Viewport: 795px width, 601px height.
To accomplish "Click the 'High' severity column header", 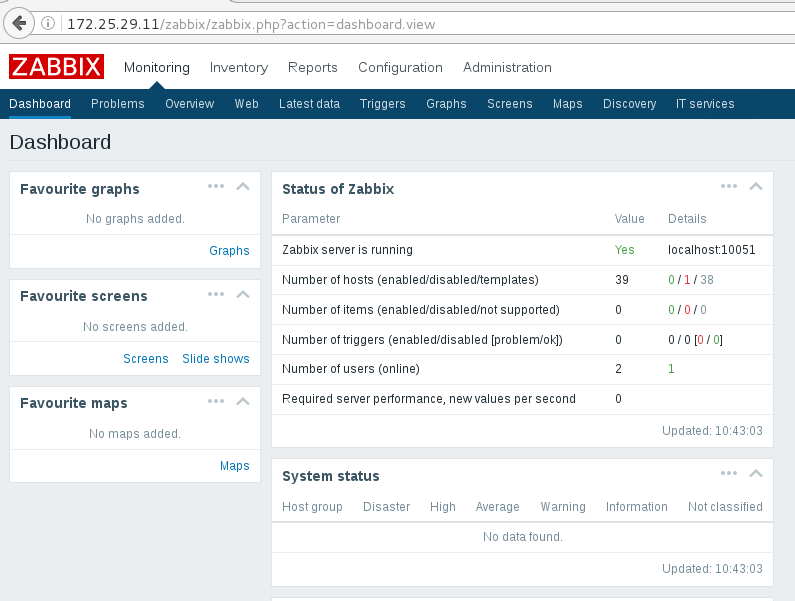I will (x=443, y=507).
